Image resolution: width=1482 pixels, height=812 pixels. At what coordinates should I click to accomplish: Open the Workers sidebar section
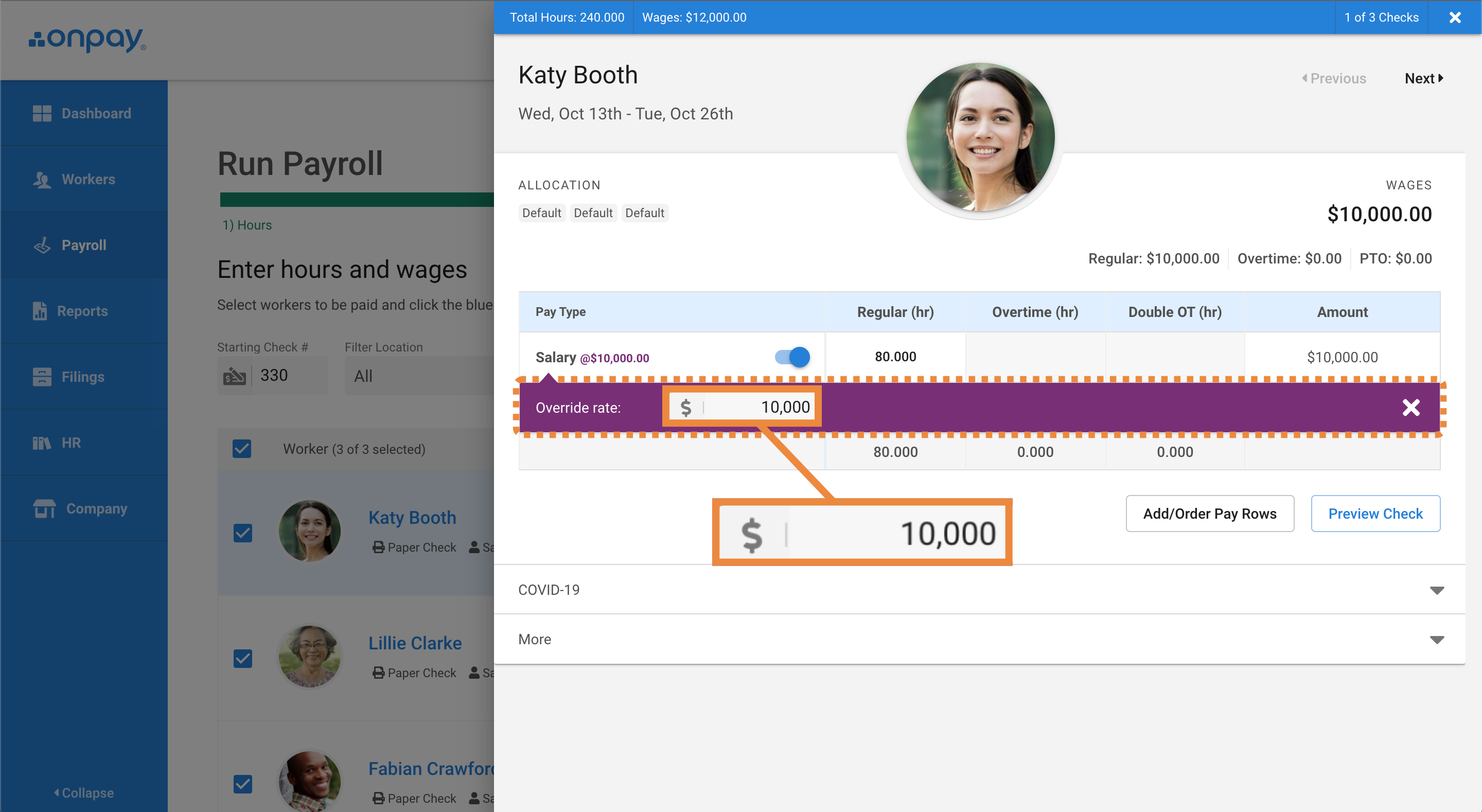tap(84, 179)
